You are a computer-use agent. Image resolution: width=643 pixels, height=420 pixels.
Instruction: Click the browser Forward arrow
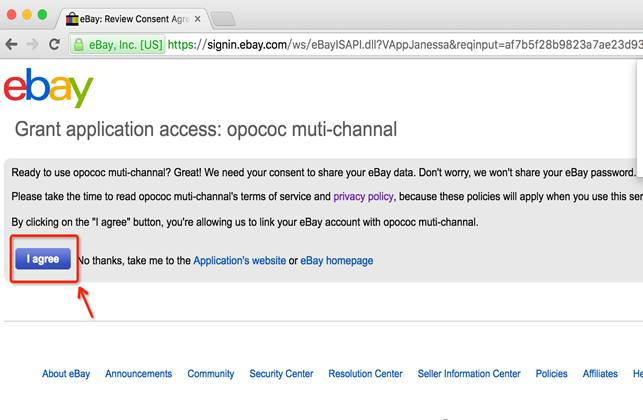click(x=32, y=44)
